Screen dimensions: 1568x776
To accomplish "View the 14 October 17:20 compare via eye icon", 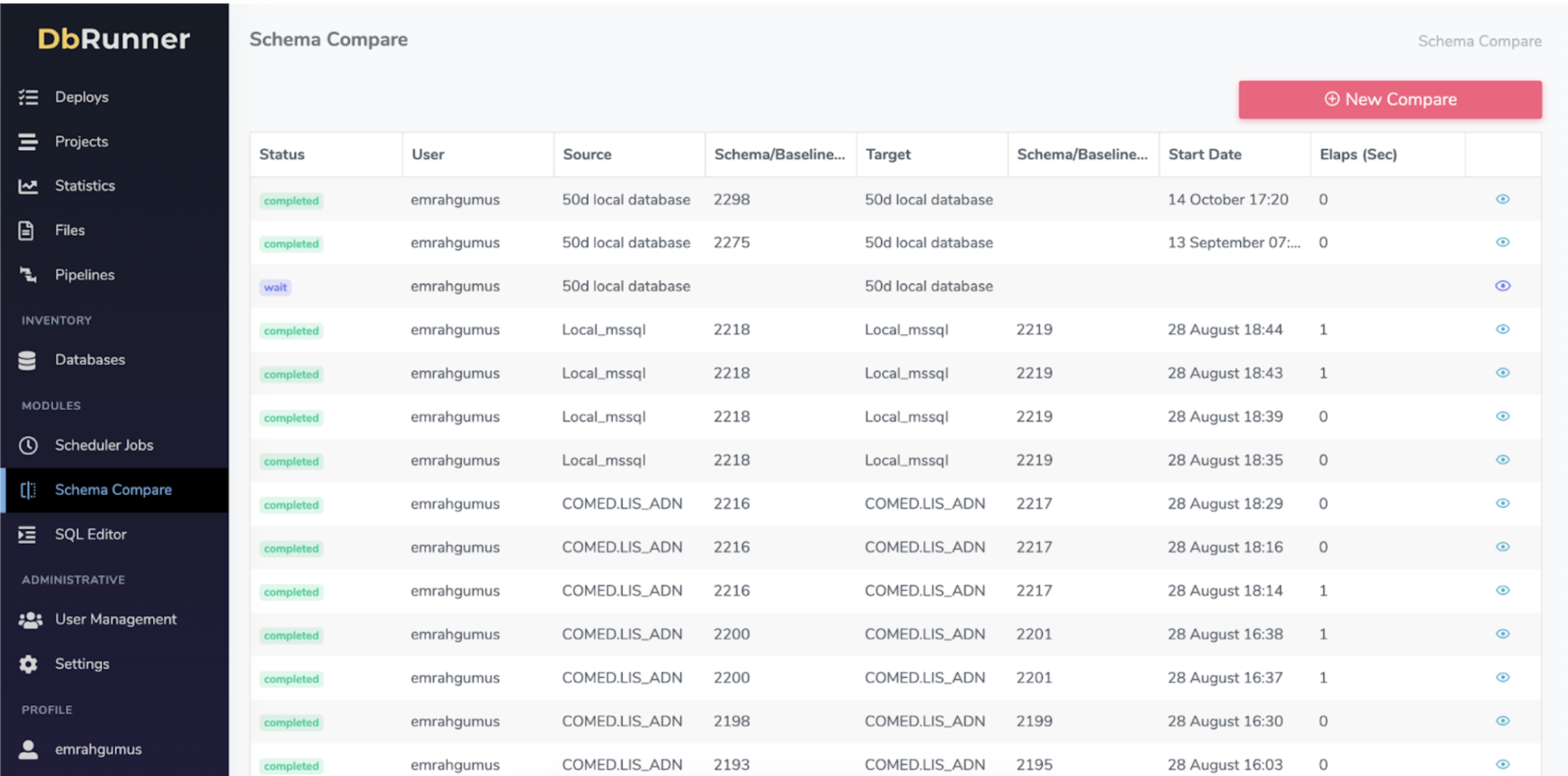I will [x=1502, y=200].
